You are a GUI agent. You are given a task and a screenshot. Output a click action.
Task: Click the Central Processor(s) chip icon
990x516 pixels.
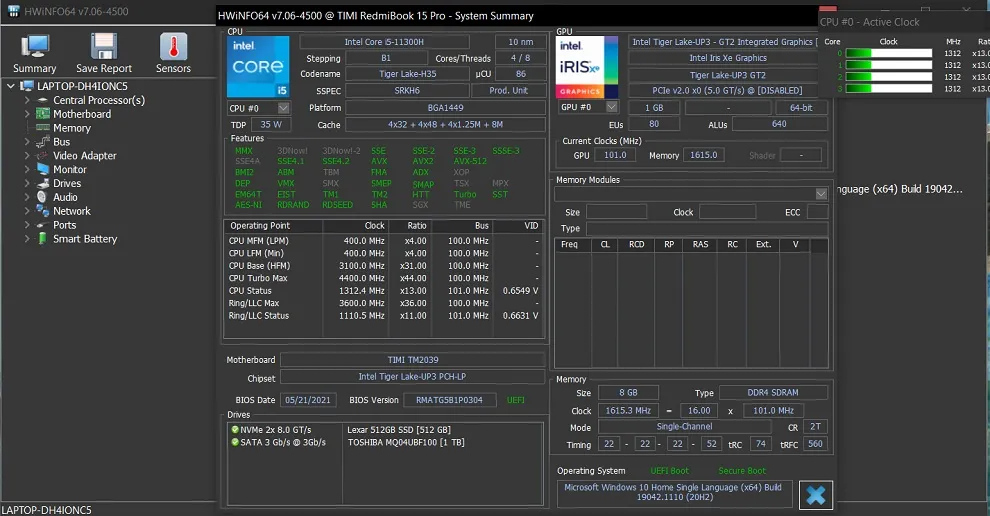[42, 100]
